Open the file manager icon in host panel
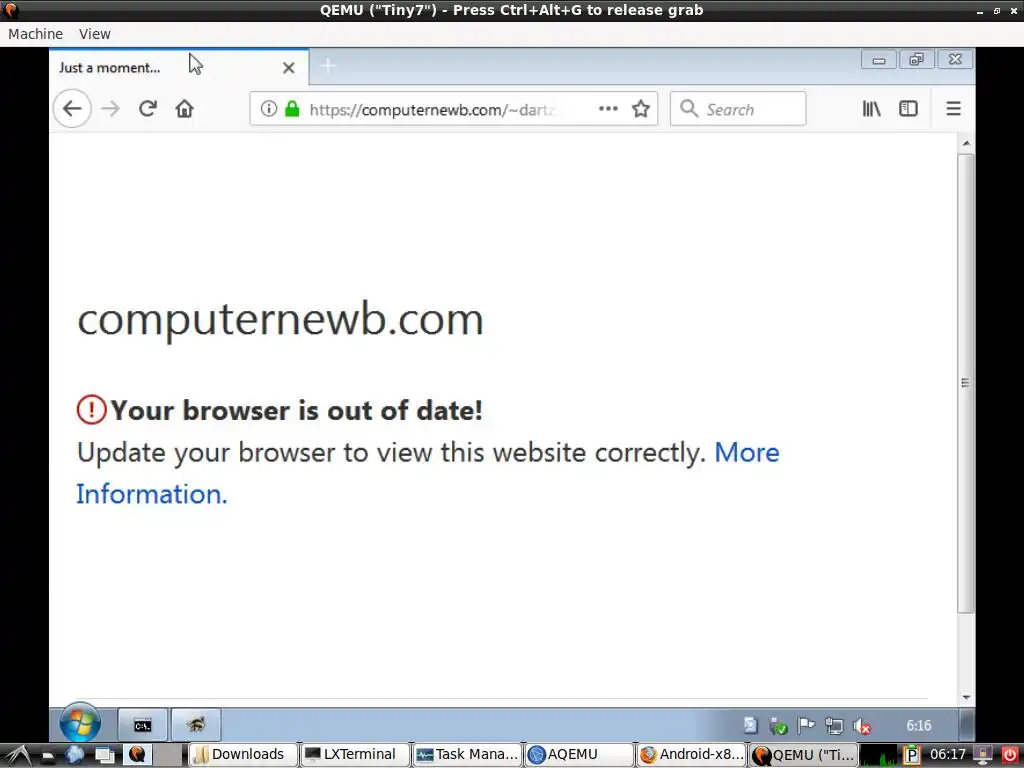The height and width of the screenshot is (768, 1024). click(48, 756)
